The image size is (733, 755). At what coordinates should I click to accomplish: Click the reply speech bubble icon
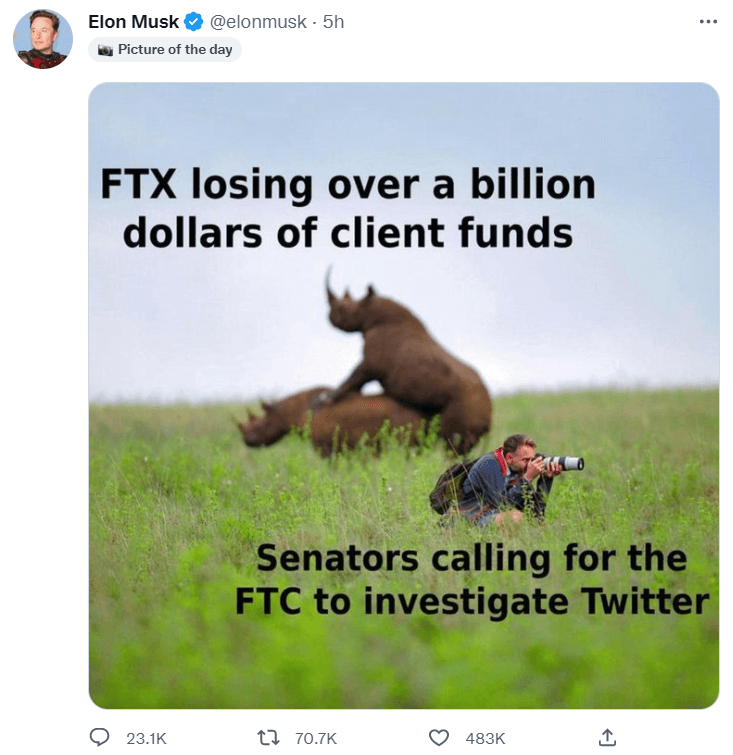point(100,738)
